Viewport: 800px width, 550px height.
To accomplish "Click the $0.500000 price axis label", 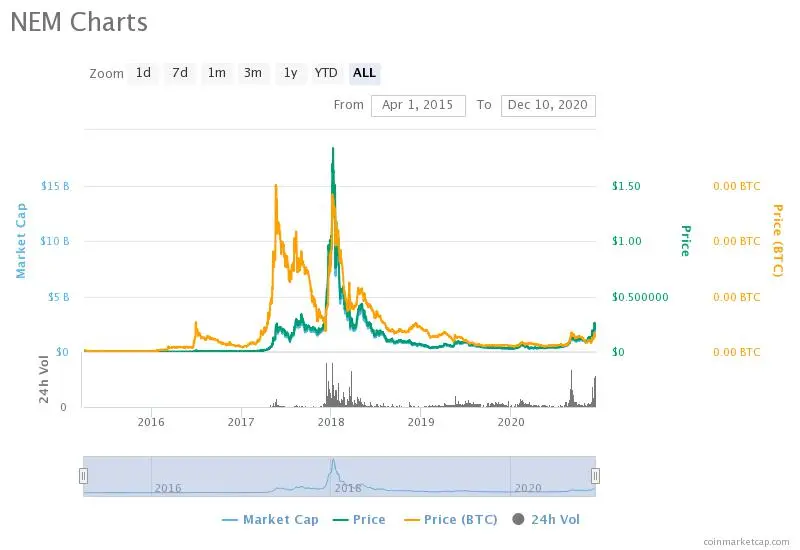I will 640,297.
